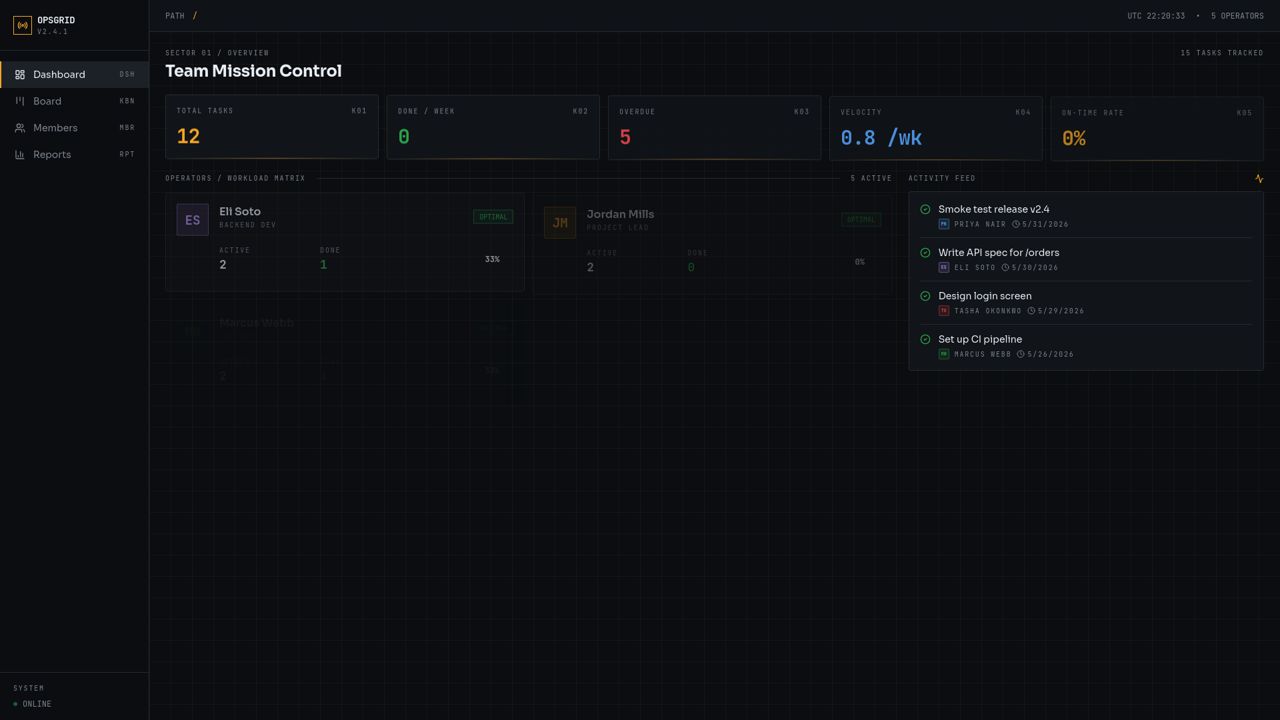
Task: Click the check circle beside Smoke test release v2.4
Action: 925,209
